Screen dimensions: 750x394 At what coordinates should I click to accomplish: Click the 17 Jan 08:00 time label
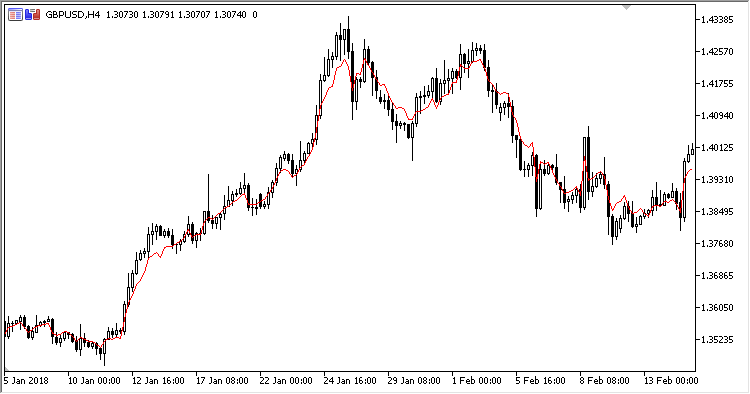coord(222,381)
